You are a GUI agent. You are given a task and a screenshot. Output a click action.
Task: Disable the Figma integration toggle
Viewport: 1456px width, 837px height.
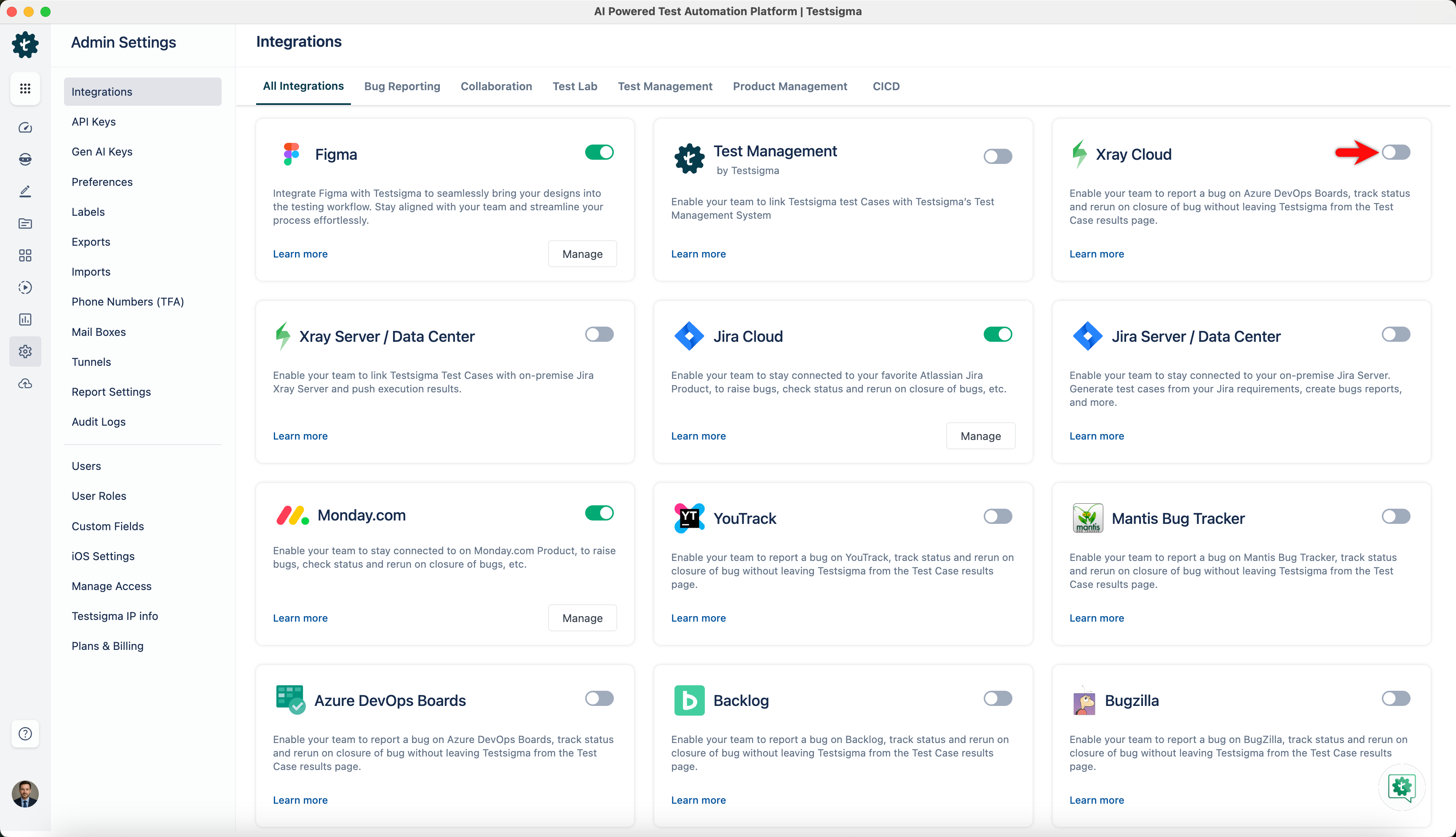click(x=599, y=152)
